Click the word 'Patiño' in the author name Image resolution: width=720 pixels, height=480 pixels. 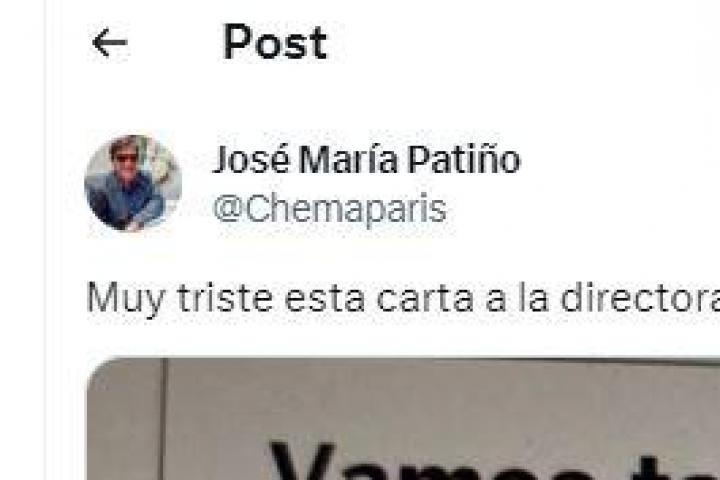[x=464, y=159]
